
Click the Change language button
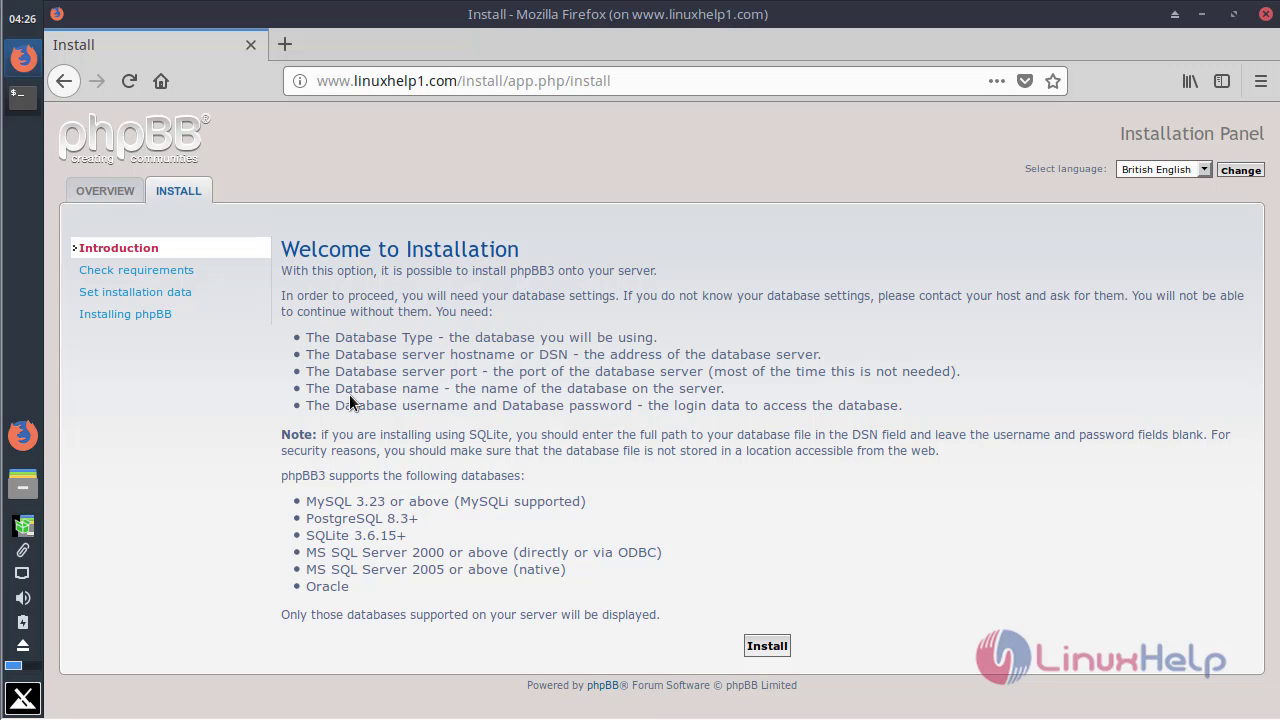(x=1241, y=170)
